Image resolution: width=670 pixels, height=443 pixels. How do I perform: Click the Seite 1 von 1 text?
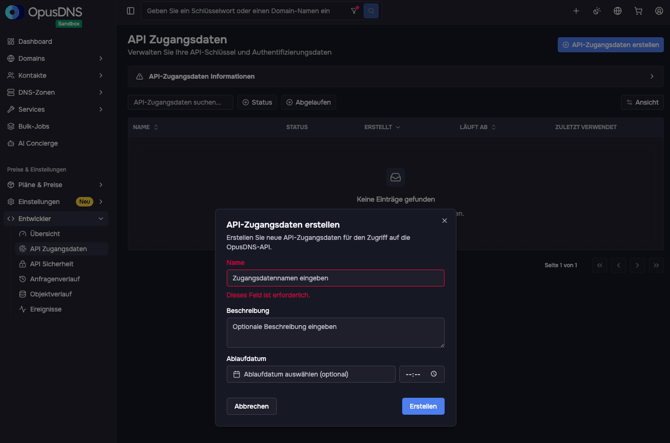[561, 265]
